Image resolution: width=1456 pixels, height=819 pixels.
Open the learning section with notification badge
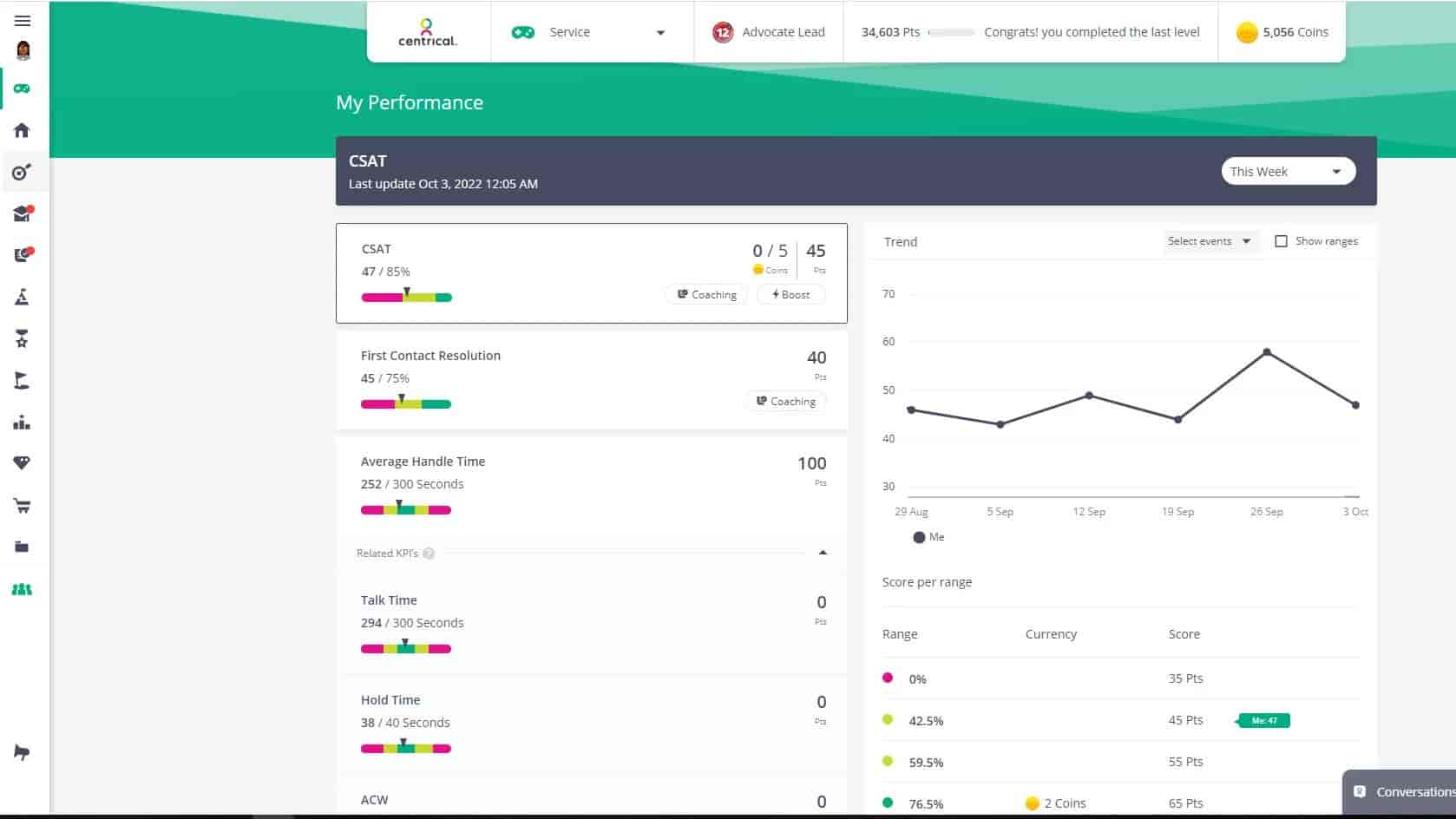[23, 213]
